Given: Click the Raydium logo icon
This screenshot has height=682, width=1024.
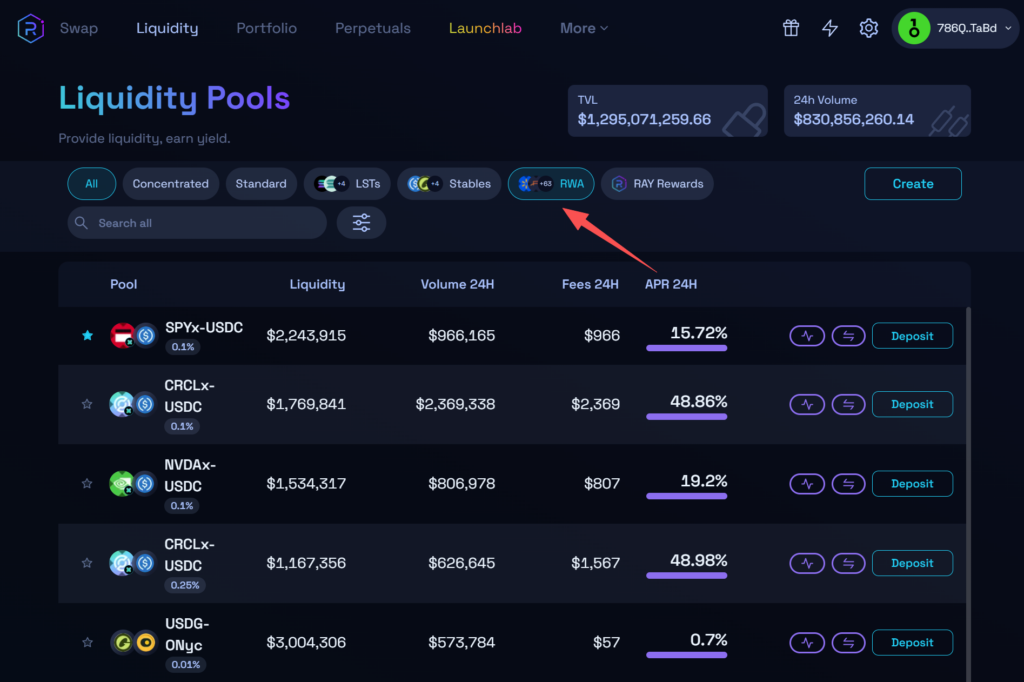Looking at the screenshot, I should (30, 28).
